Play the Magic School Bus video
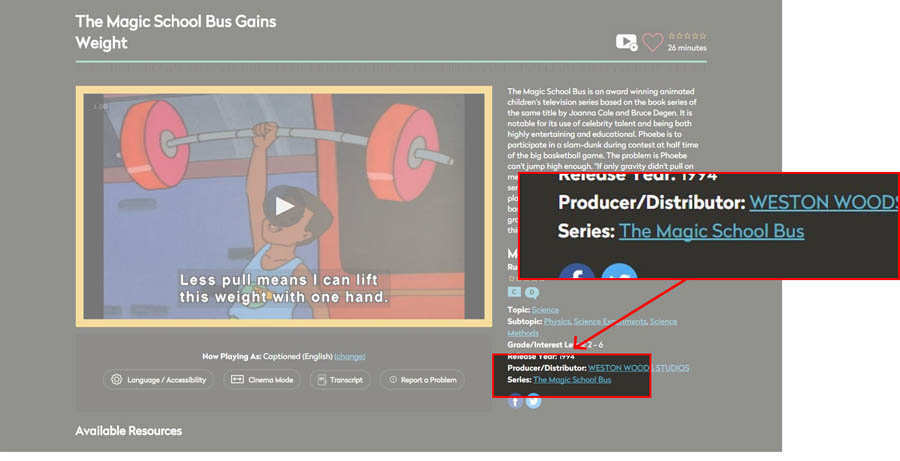Screen dimensions: 900x461 [284, 206]
